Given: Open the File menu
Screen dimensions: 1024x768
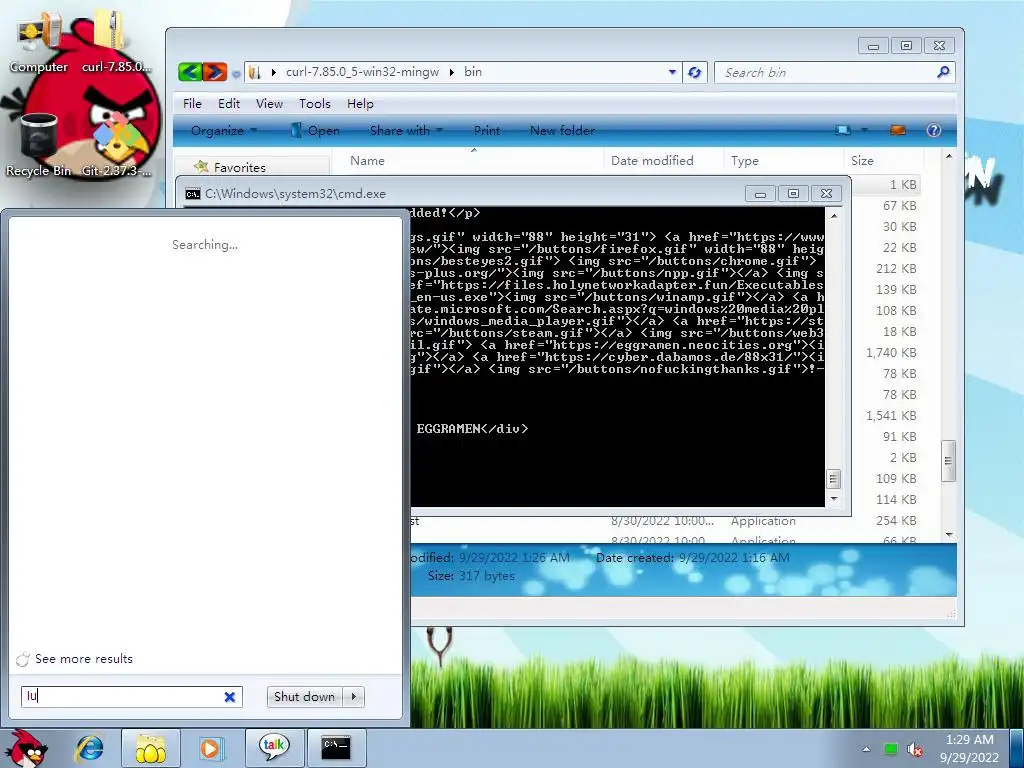Looking at the screenshot, I should [192, 104].
